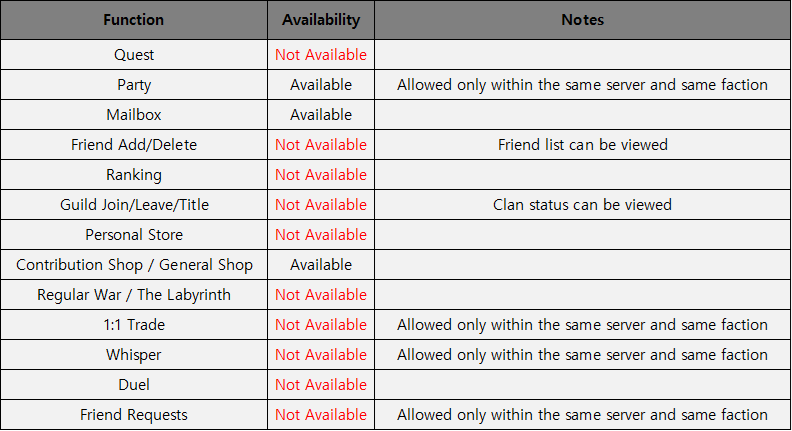792x431 pixels.
Task: Click the Friend Add/Delete cell
Action: [x=134, y=145]
